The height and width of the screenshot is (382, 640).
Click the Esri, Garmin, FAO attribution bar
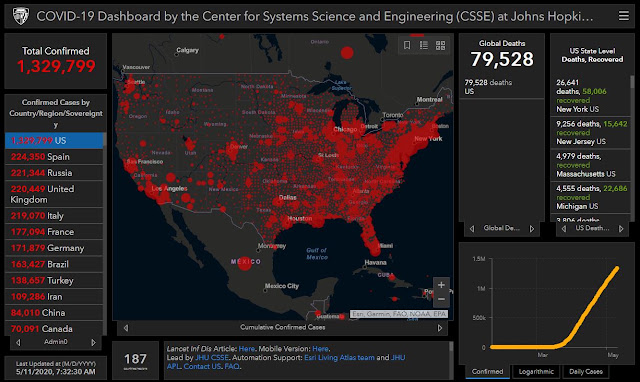tap(399, 314)
